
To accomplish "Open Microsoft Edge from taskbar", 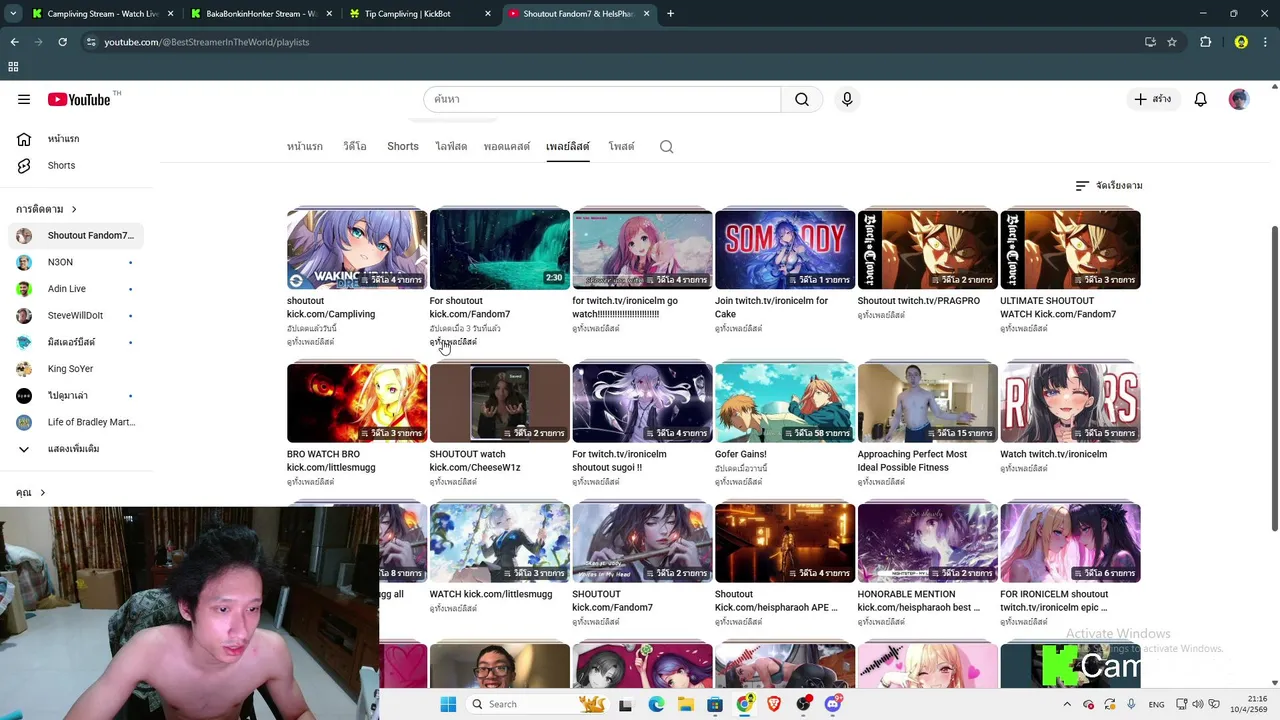I will [656, 704].
